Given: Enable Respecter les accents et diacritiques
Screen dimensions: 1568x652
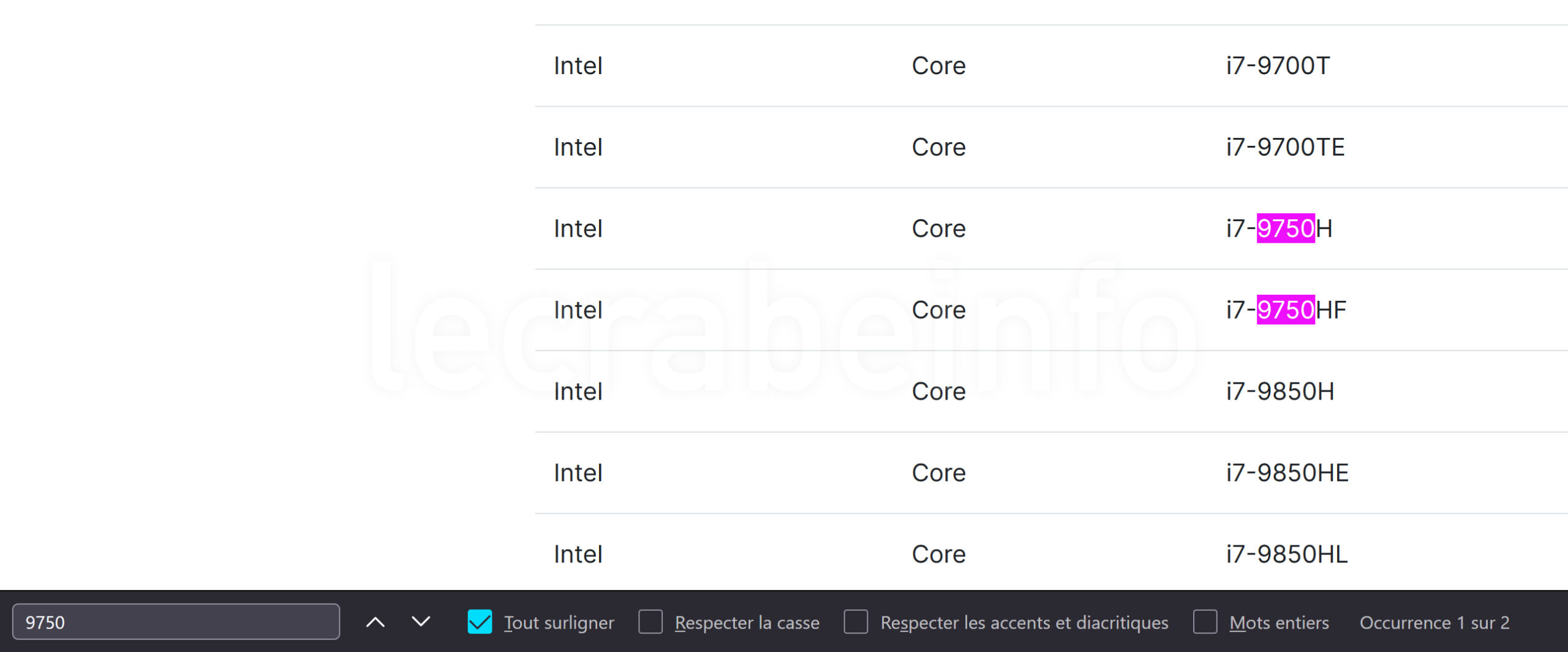Looking at the screenshot, I should point(856,622).
